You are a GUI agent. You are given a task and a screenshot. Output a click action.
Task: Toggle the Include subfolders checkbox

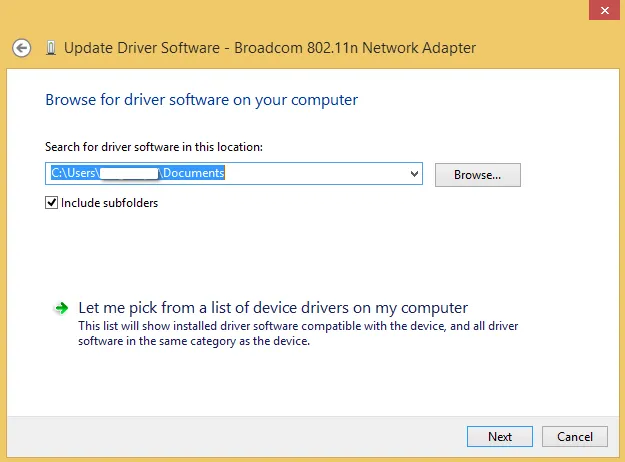tap(52, 203)
